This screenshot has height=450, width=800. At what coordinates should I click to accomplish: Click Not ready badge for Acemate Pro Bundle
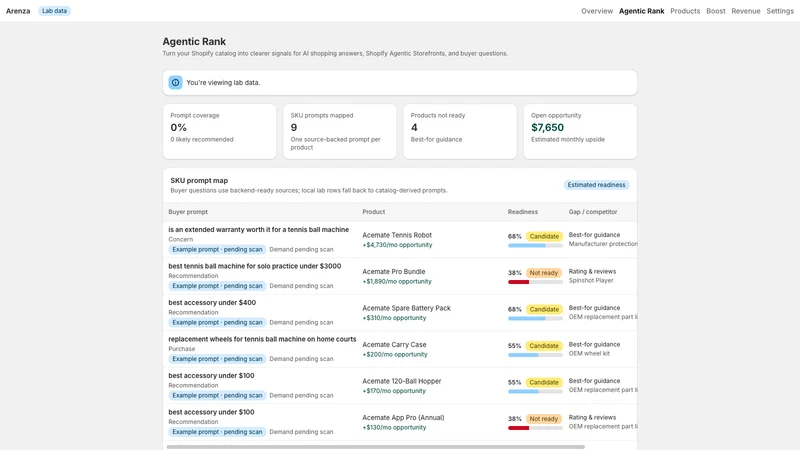(544, 273)
